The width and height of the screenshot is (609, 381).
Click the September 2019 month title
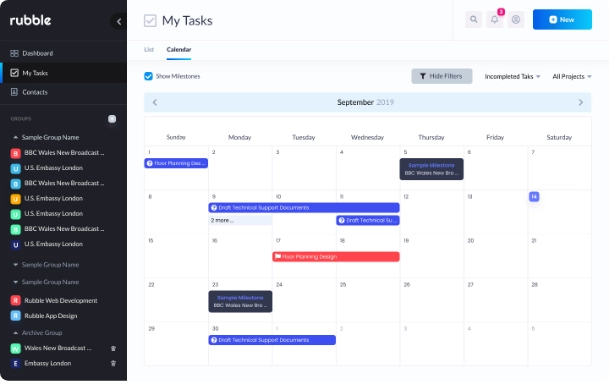point(365,102)
